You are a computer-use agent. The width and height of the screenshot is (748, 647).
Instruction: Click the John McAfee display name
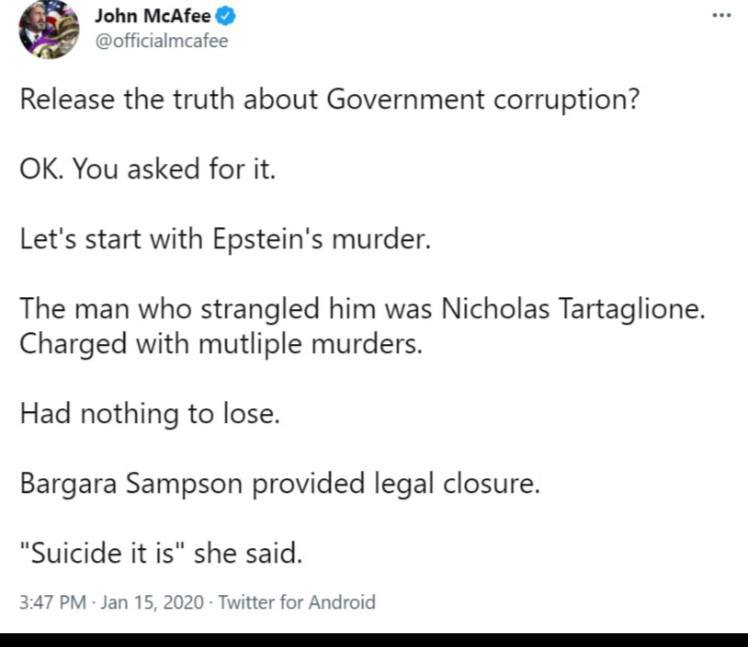click(153, 15)
